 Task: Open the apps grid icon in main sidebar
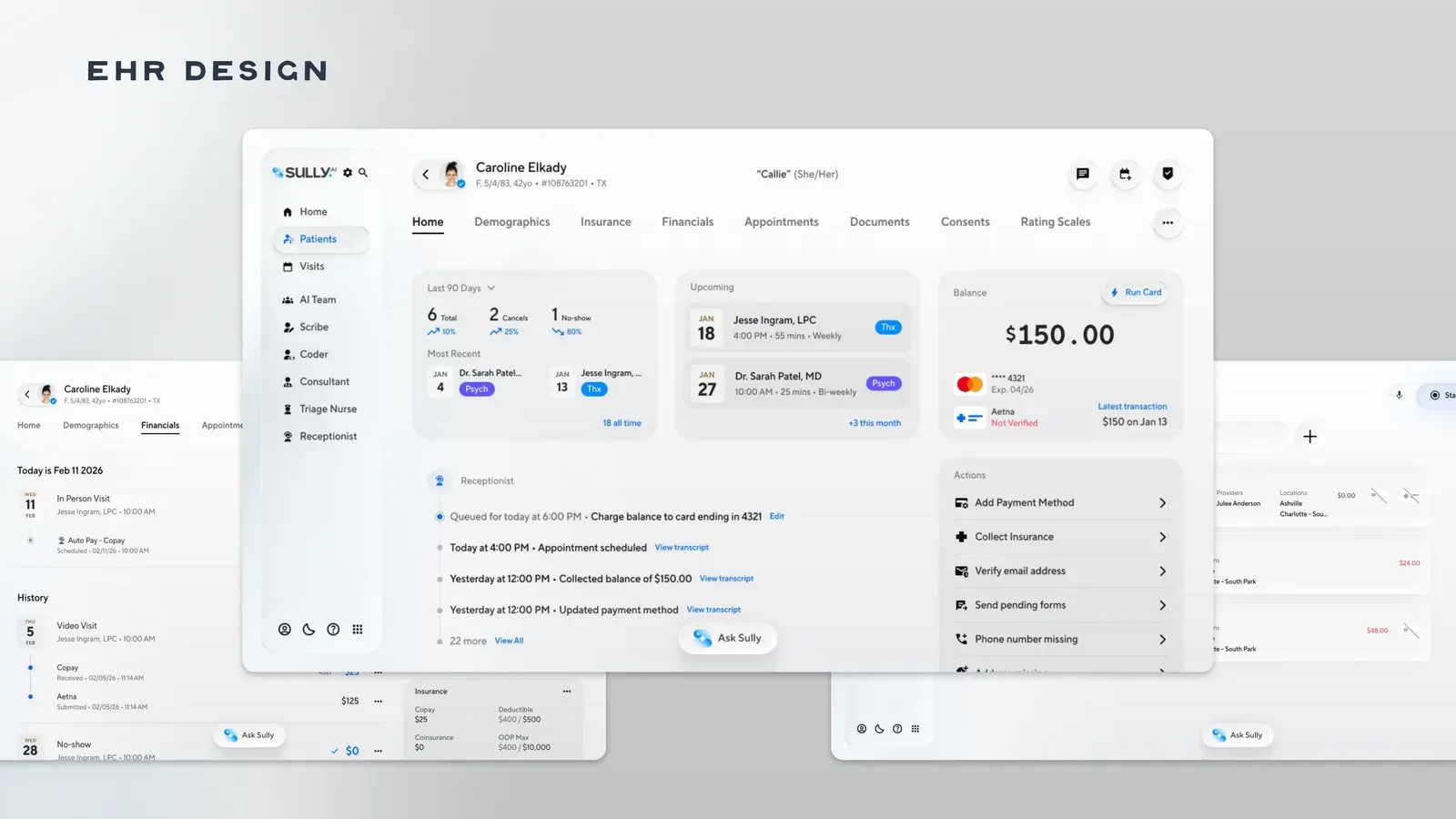coord(358,630)
